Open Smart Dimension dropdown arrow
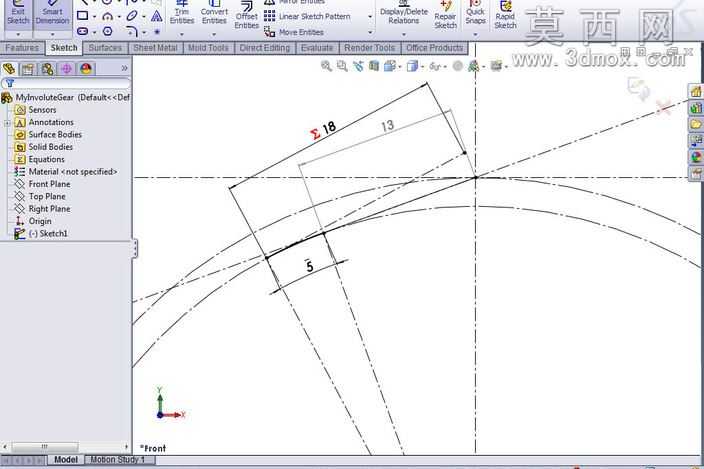The height and width of the screenshot is (469, 704). click(x=53, y=35)
